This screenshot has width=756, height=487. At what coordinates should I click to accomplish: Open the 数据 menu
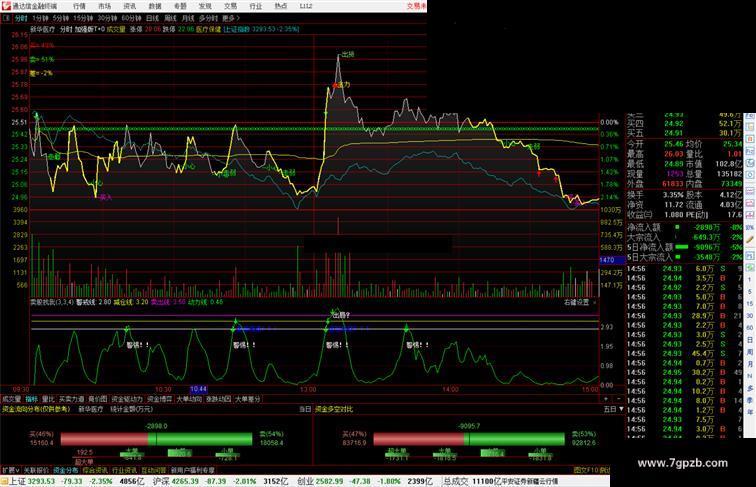tap(155, 6)
